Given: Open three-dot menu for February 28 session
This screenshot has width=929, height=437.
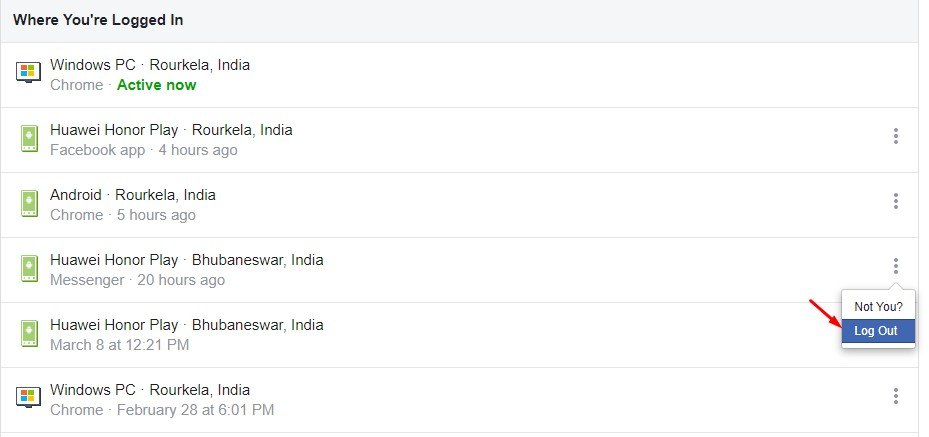Looking at the screenshot, I should tap(895, 396).
